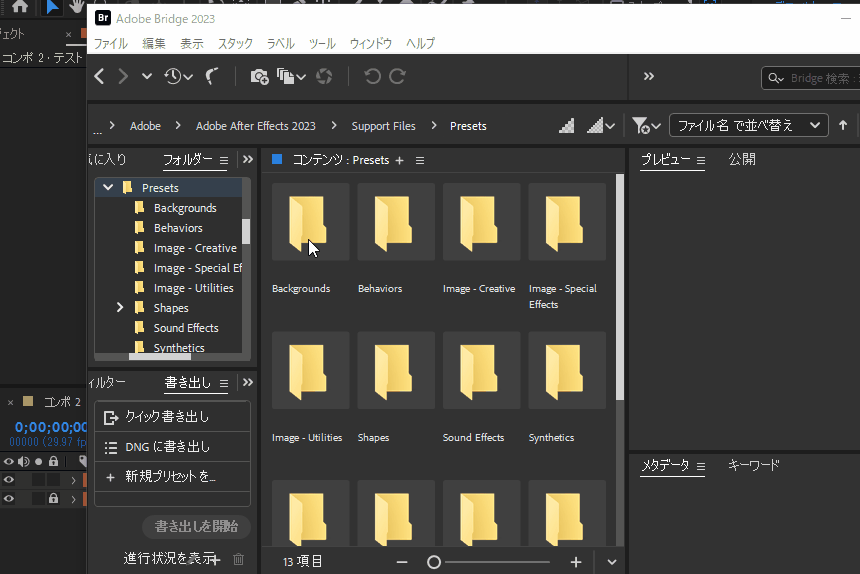Viewport: 860px width, 574px height.
Task: Click Adobe After Effects 2023 breadcrumb
Action: (256, 126)
